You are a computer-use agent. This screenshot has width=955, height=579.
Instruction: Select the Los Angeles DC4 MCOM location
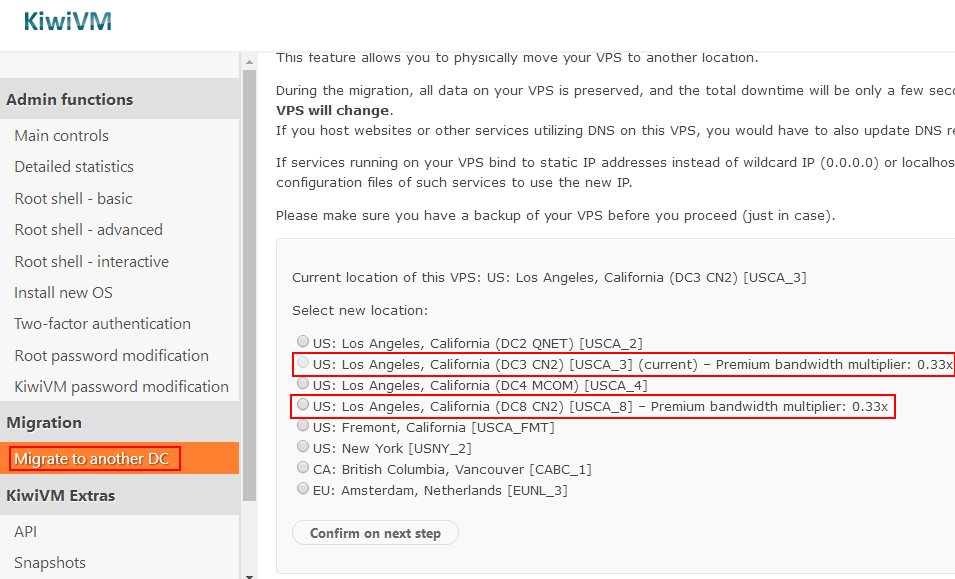(x=303, y=384)
